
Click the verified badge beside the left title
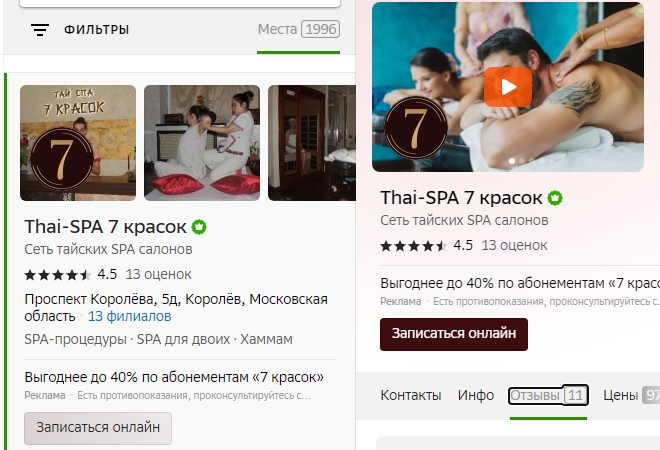click(199, 227)
